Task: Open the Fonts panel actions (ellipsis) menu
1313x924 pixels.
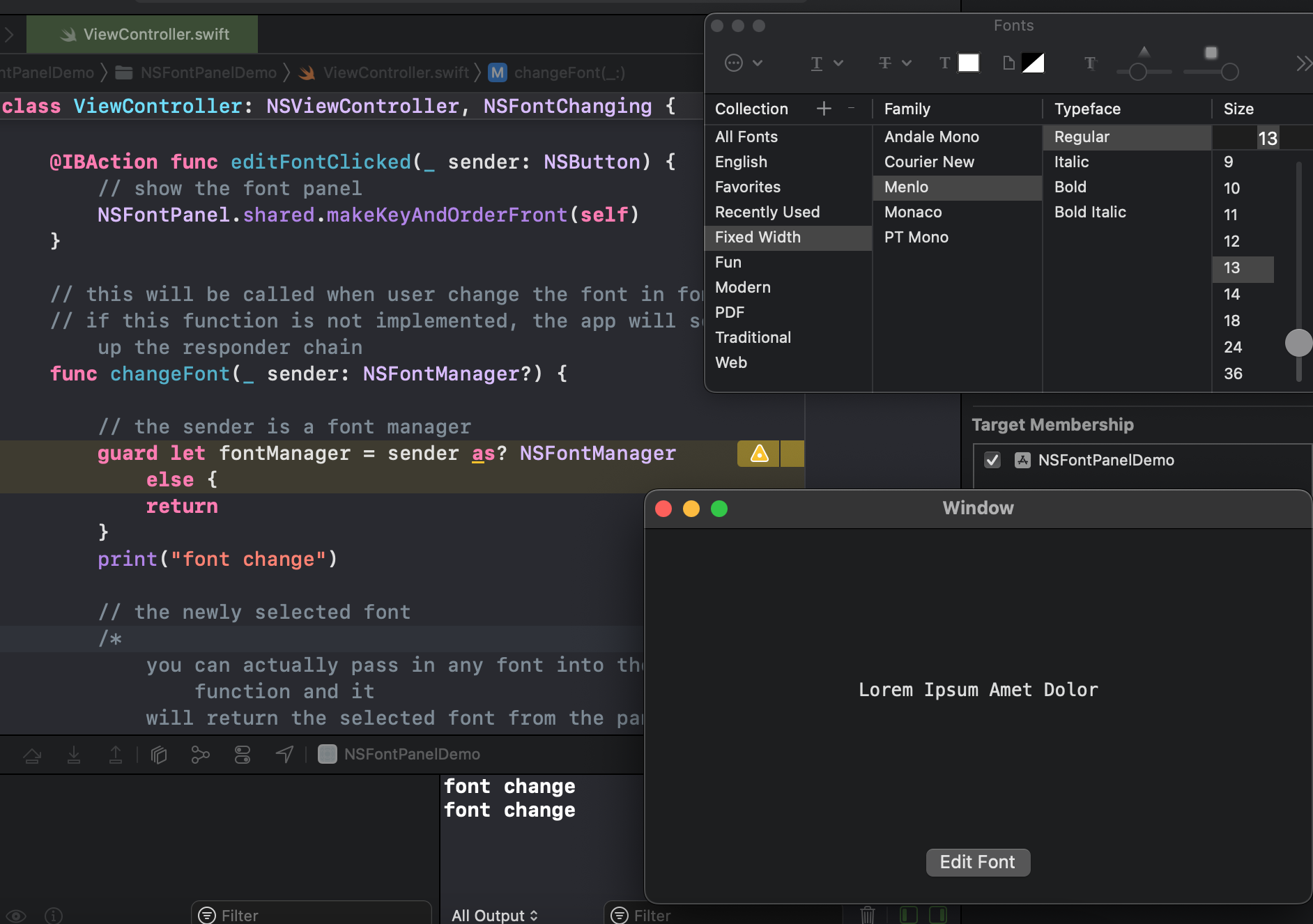Action: pyautogui.click(x=743, y=63)
